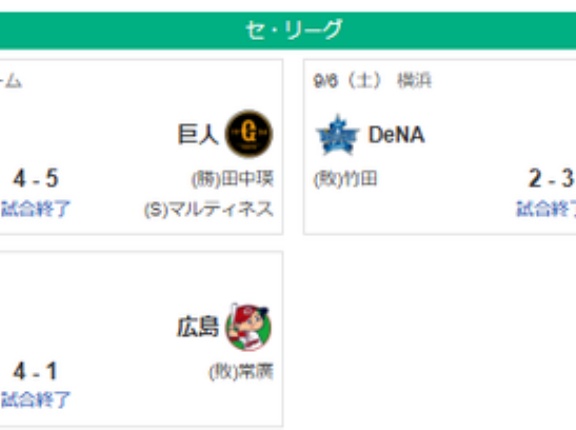Click the Hiroshima Carp mascot logo
The height and width of the screenshot is (430, 576).
click(x=248, y=327)
